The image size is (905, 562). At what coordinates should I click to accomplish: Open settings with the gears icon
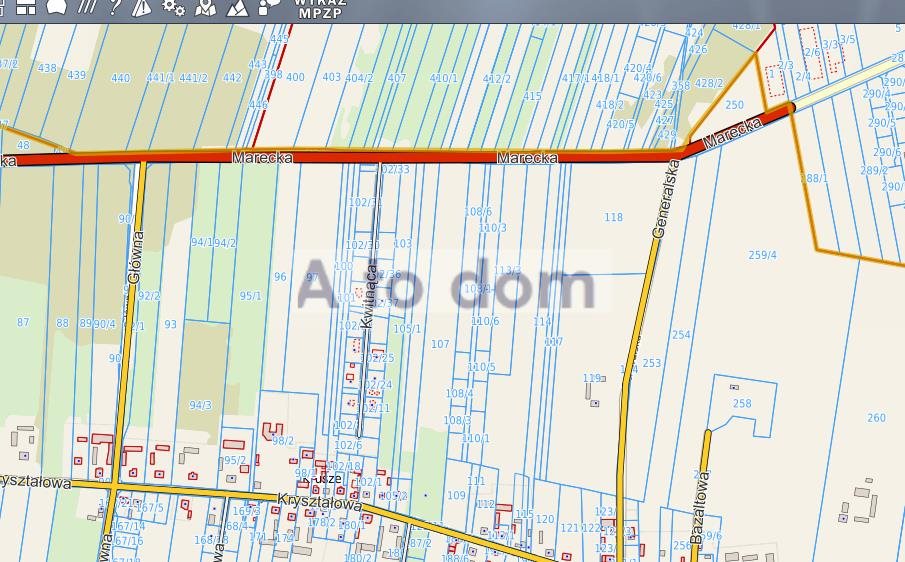coord(173,6)
